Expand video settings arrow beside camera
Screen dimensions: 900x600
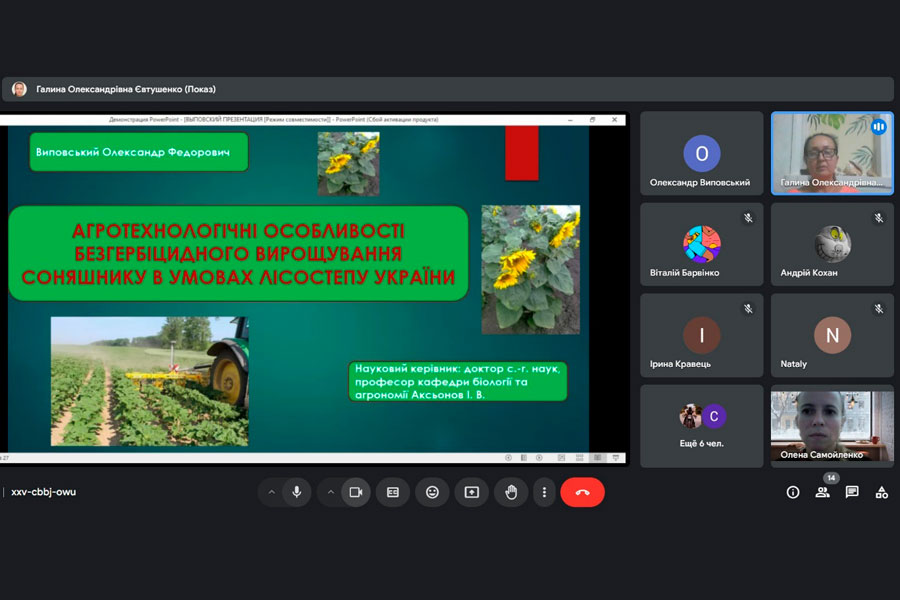(331, 492)
